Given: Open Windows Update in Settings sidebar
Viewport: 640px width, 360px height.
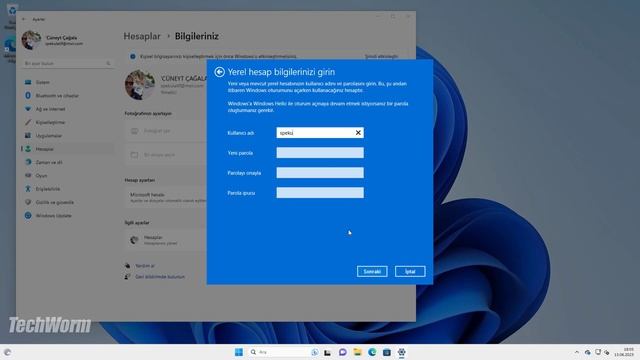Looking at the screenshot, I should click(x=67, y=216).
